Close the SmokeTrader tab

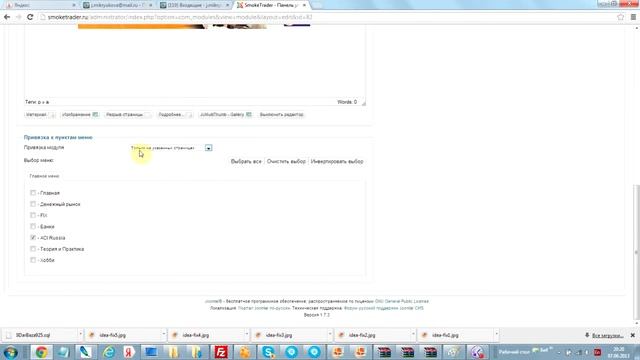click(304, 5)
